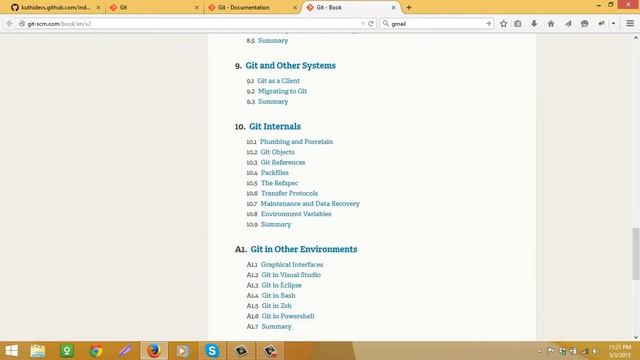Switch to the kuthidevs.github.com tab
The width and height of the screenshot is (640, 360).
55,7
